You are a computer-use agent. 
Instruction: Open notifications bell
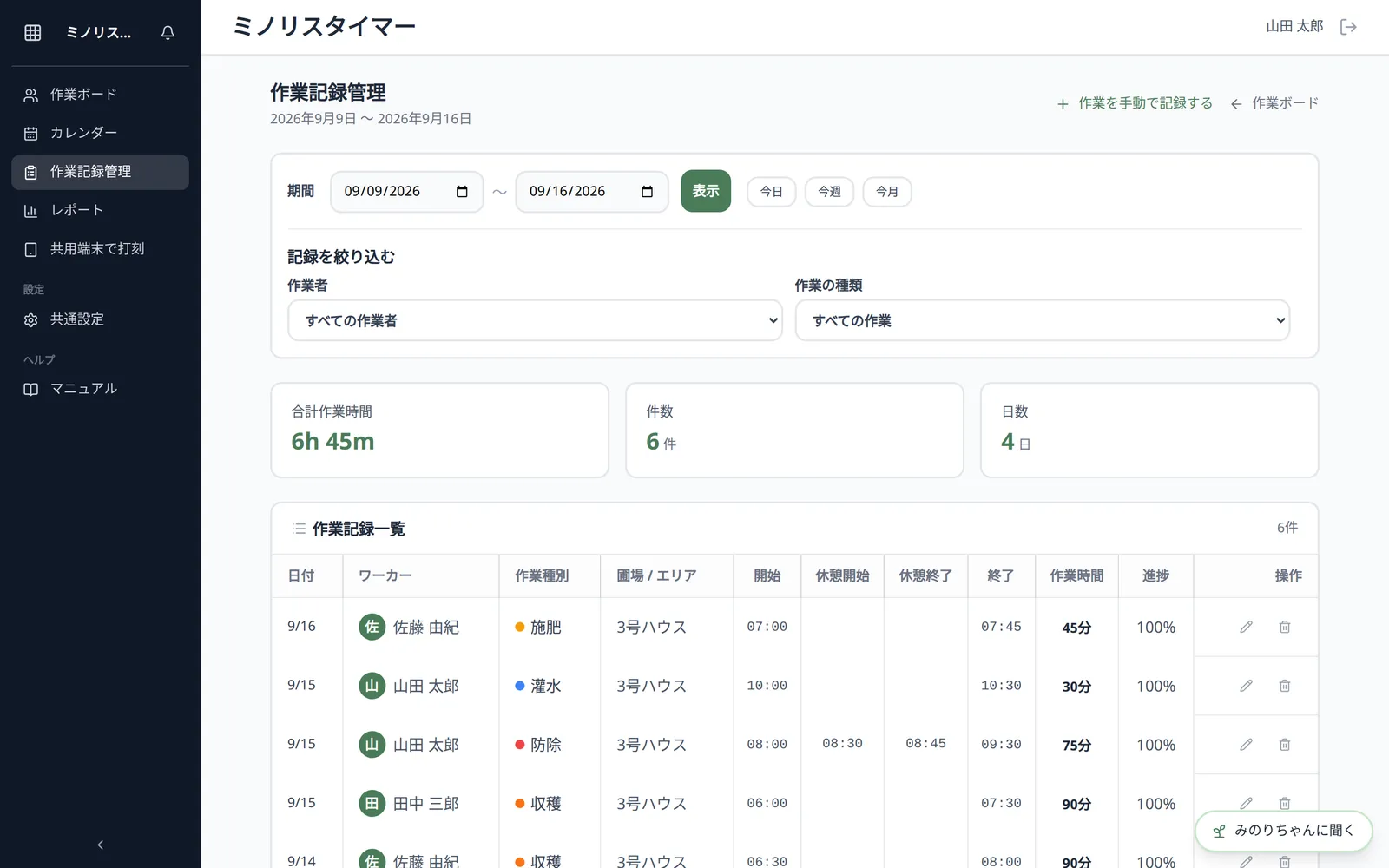168,33
